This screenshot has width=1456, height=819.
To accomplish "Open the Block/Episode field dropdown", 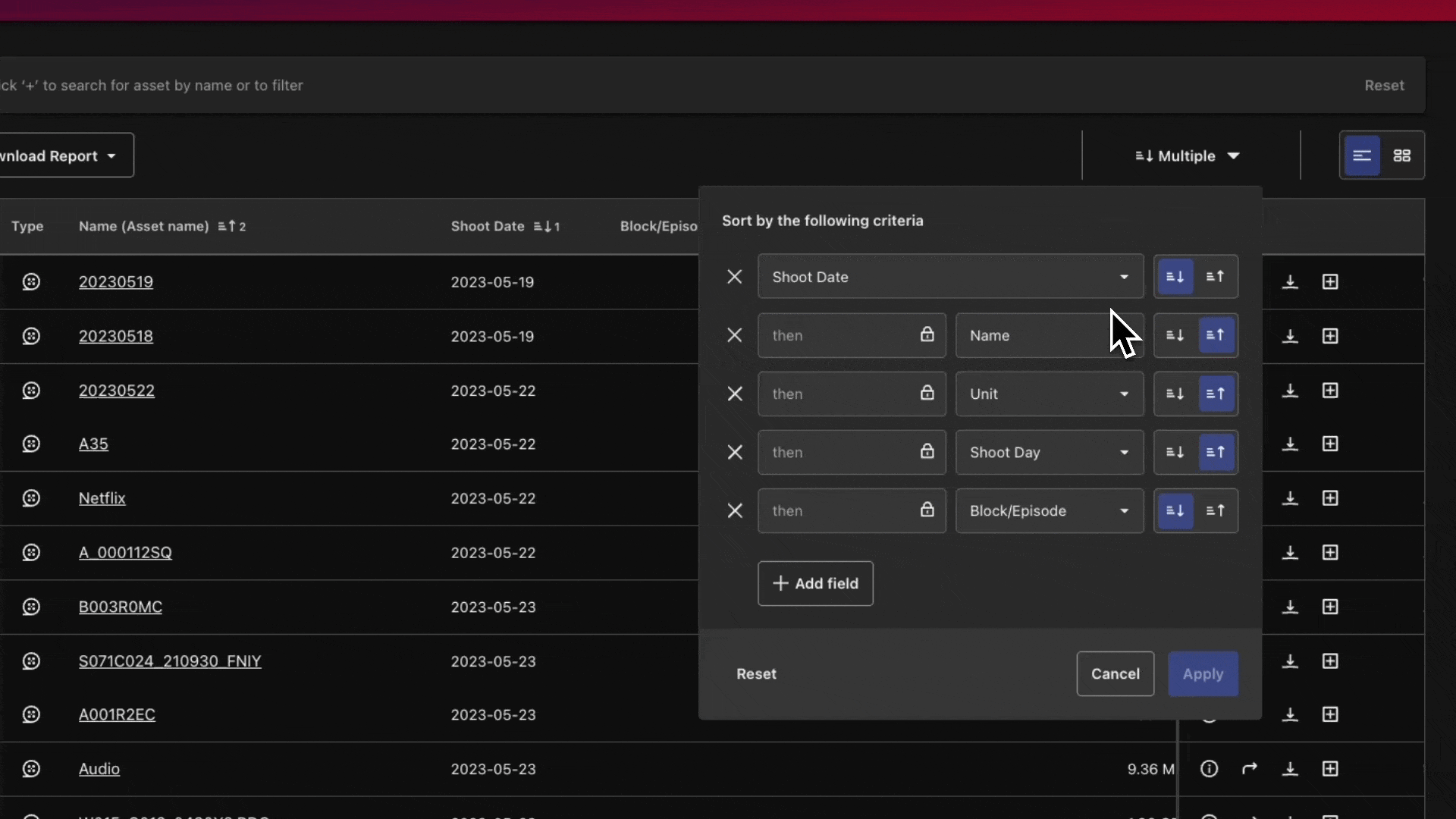I will pyautogui.click(x=1050, y=510).
